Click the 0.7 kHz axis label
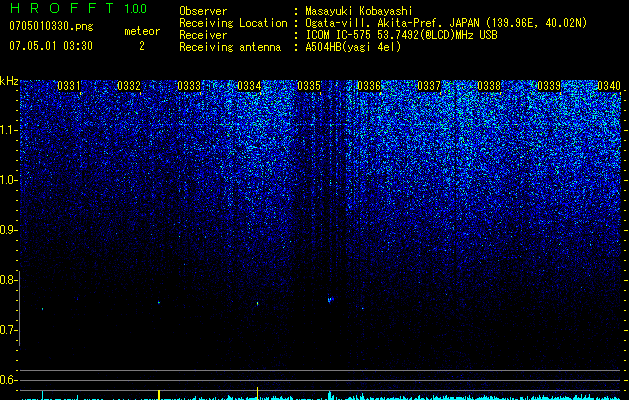629x400 pixels. coord(8,330)
